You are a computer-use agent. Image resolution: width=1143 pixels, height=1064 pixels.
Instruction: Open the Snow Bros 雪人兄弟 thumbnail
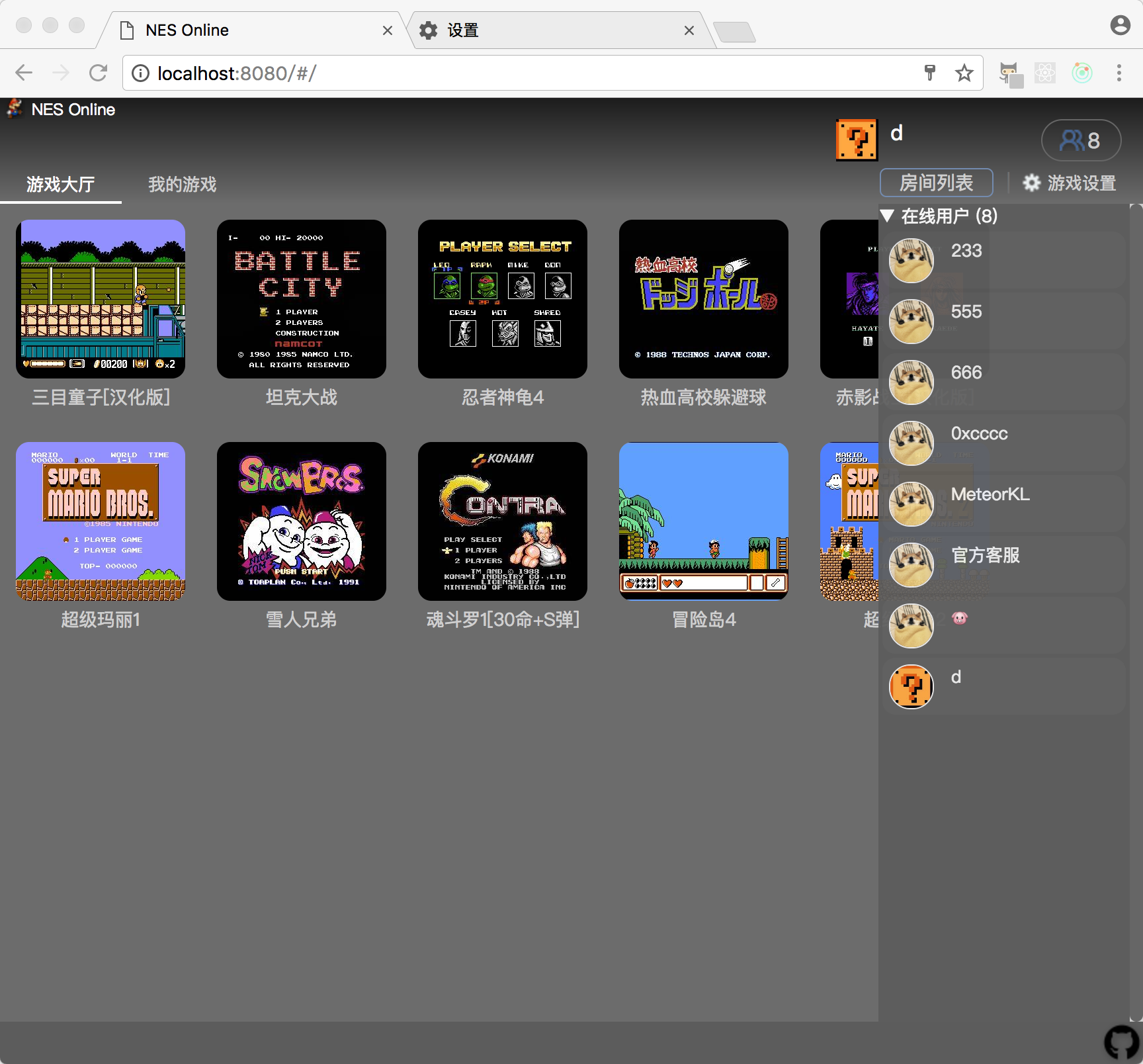[x=302, y=521]
